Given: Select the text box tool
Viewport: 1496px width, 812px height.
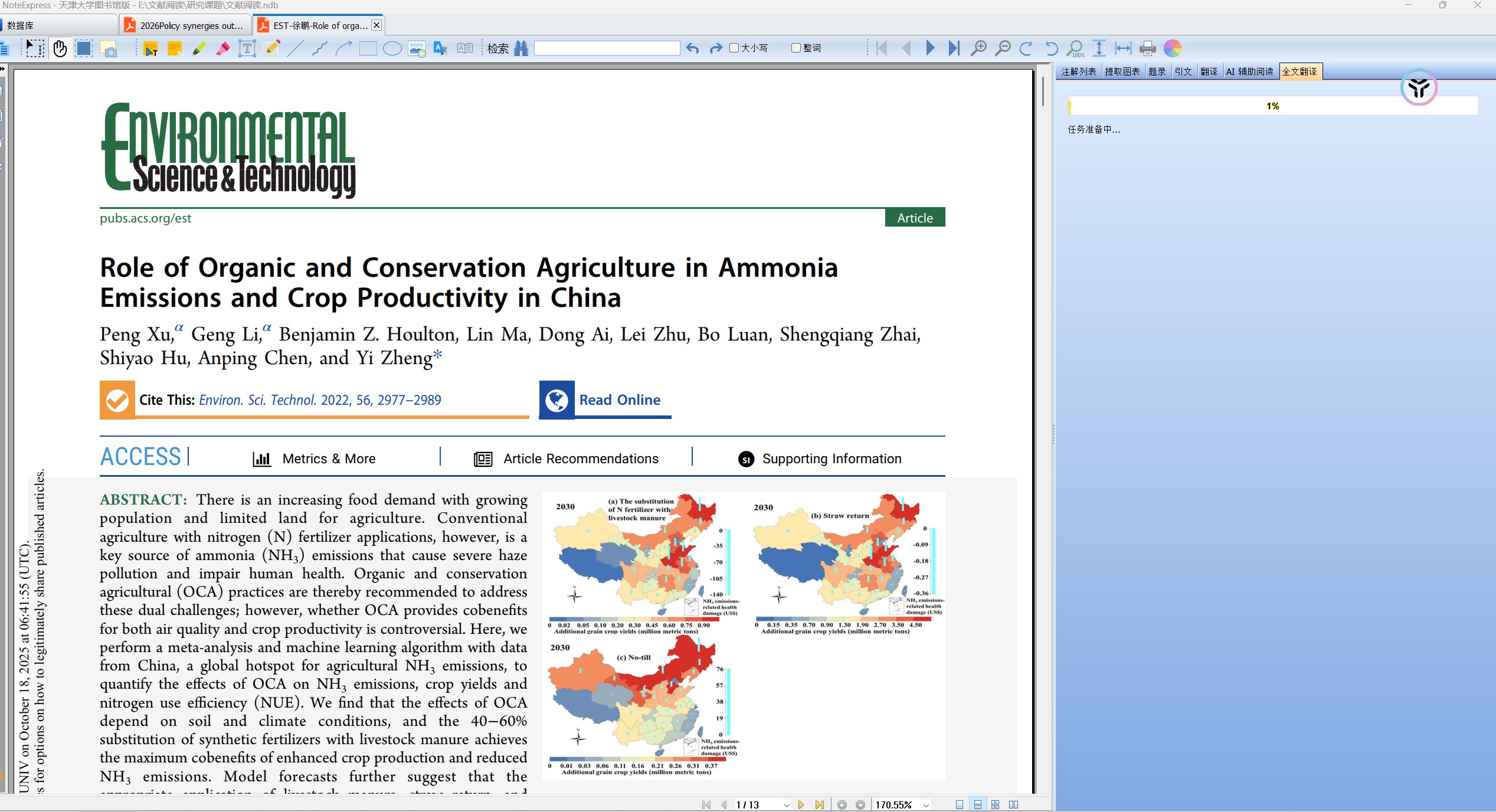Looking at the screenshot, I should [x=247, y=48].
